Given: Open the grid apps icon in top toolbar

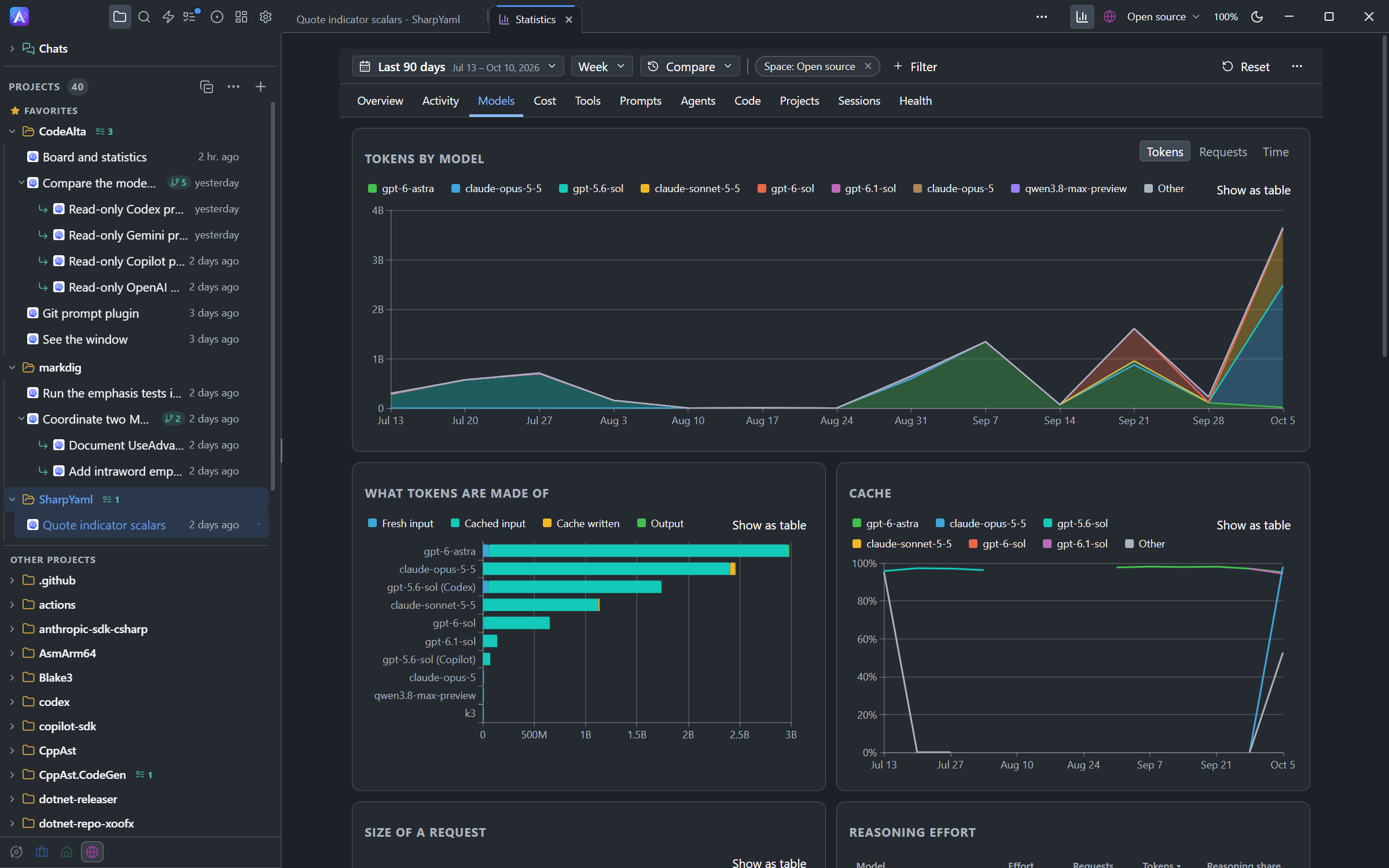Looking at the screenshot, I should [x=241, y=17].
